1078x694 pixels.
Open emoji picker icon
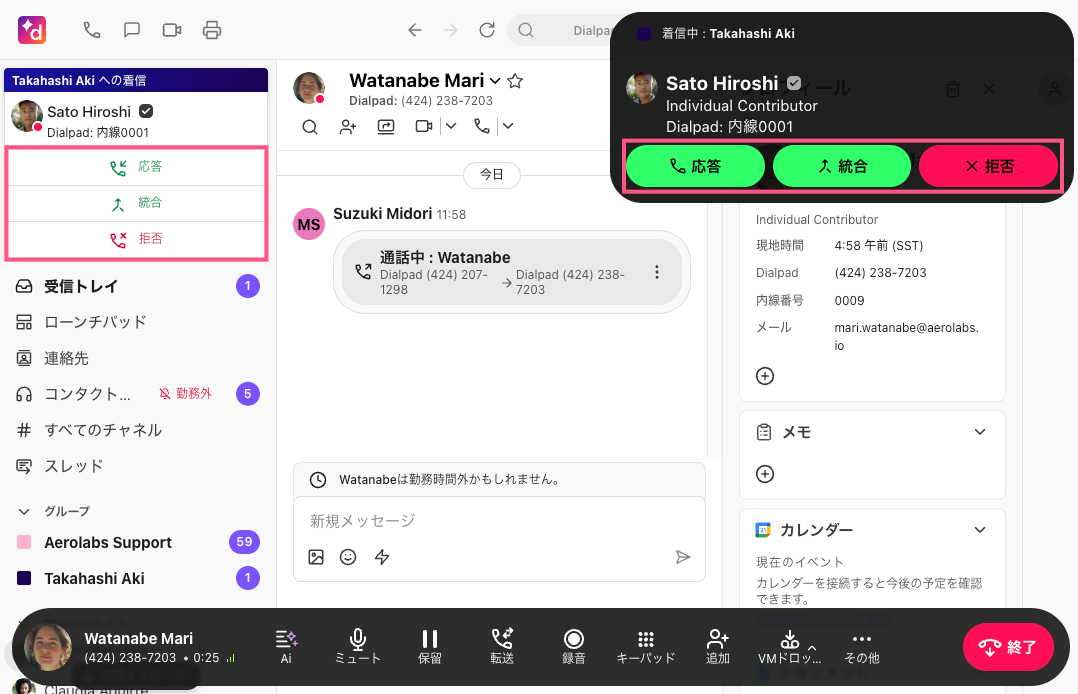(x=348, y=557)
